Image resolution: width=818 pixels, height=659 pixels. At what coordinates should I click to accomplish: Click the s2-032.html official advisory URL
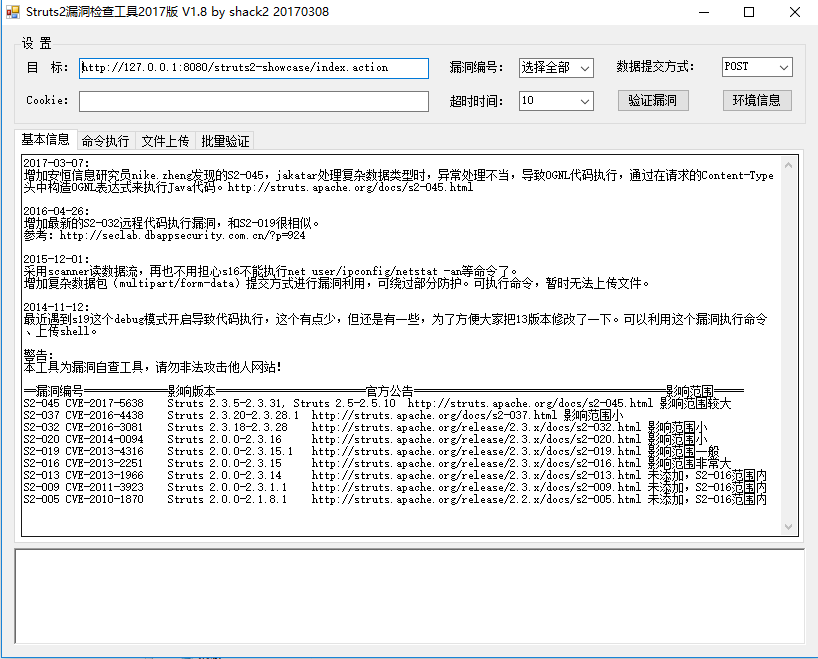[x=476, y=427]
